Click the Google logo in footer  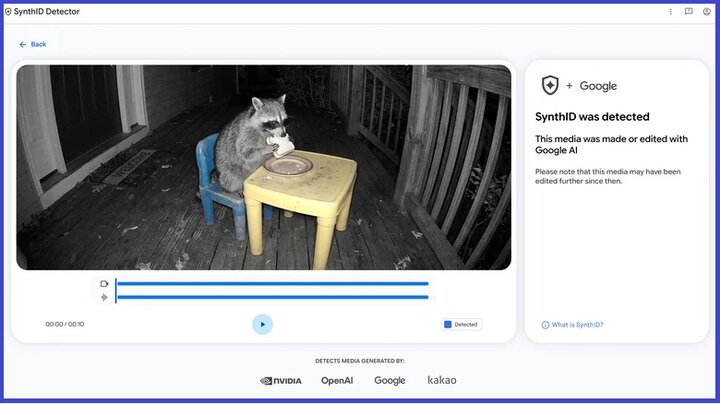coord(390,381)
